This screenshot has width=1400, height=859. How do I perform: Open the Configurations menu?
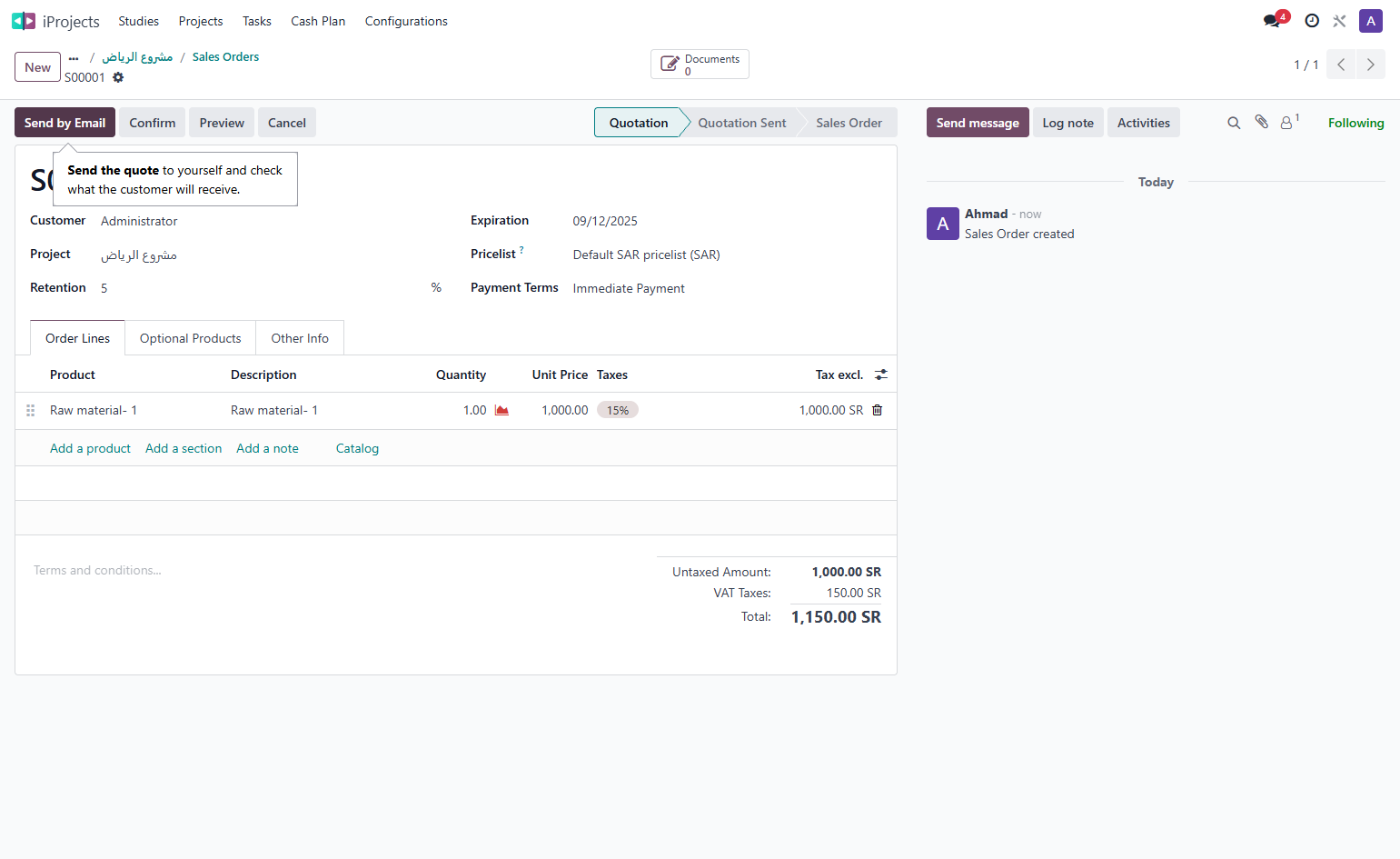[x=406, y=21]
